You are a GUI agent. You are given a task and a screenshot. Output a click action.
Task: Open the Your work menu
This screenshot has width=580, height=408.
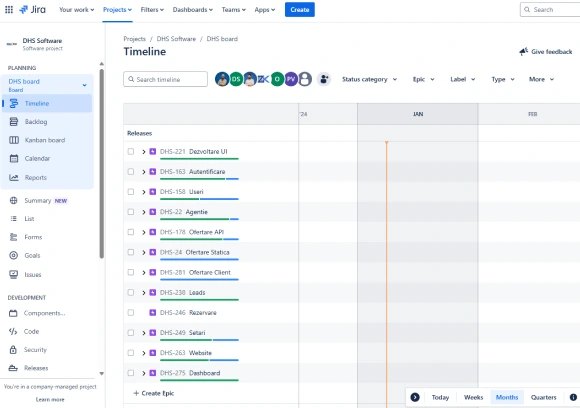(x=77, y=10)
